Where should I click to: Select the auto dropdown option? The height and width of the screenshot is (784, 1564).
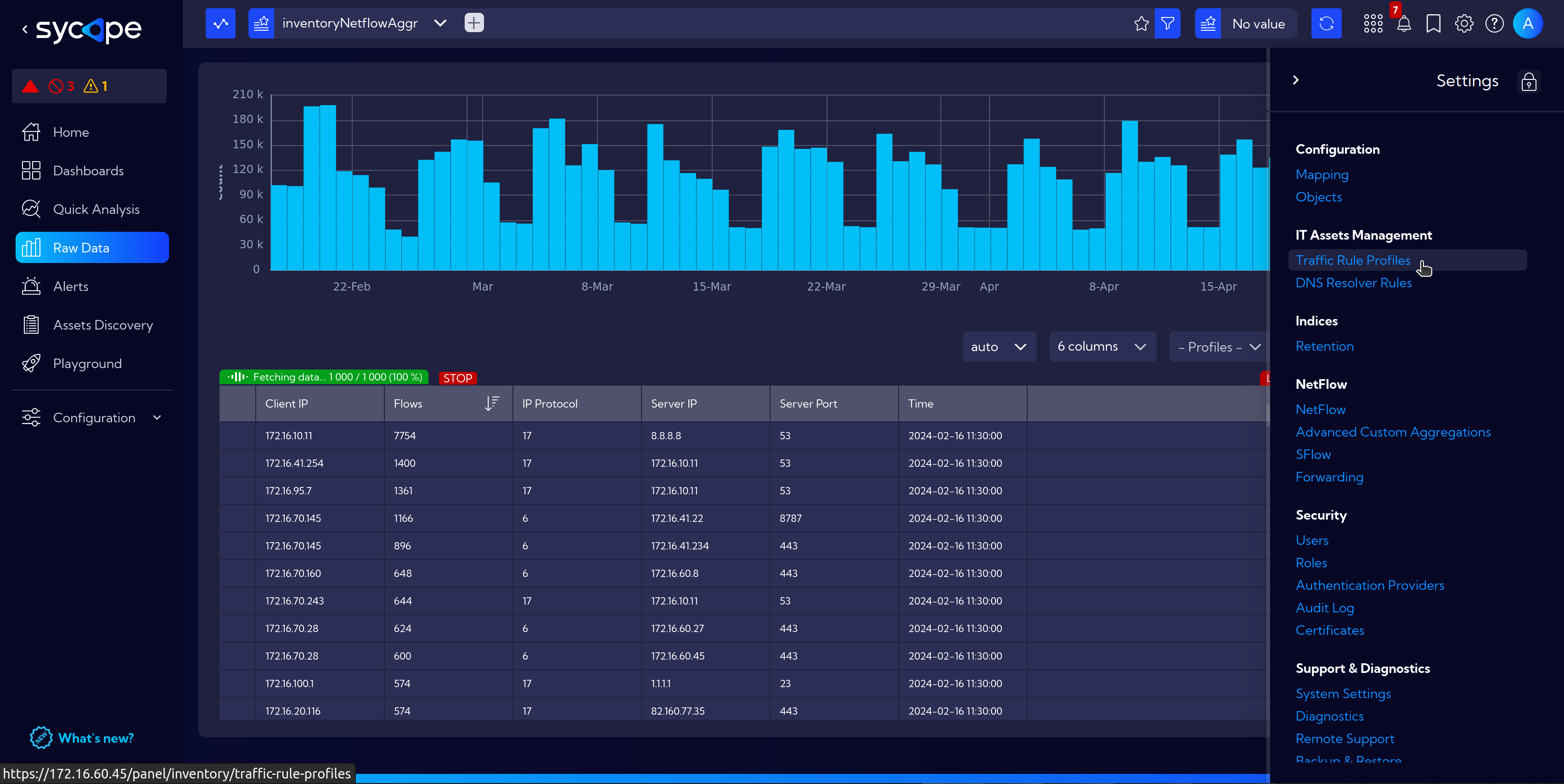pos(998,347)
